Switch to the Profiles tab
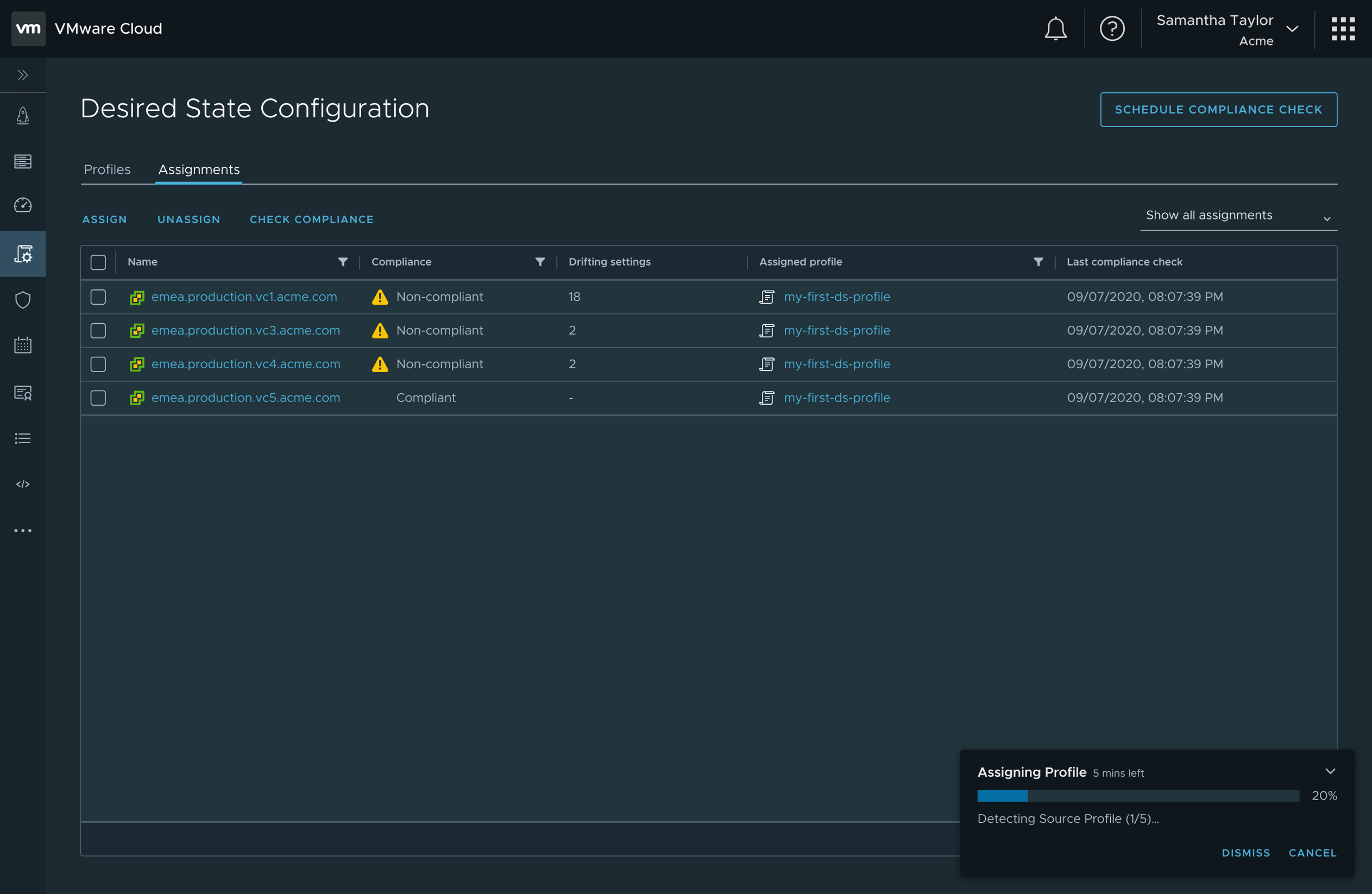 point(107,169)
